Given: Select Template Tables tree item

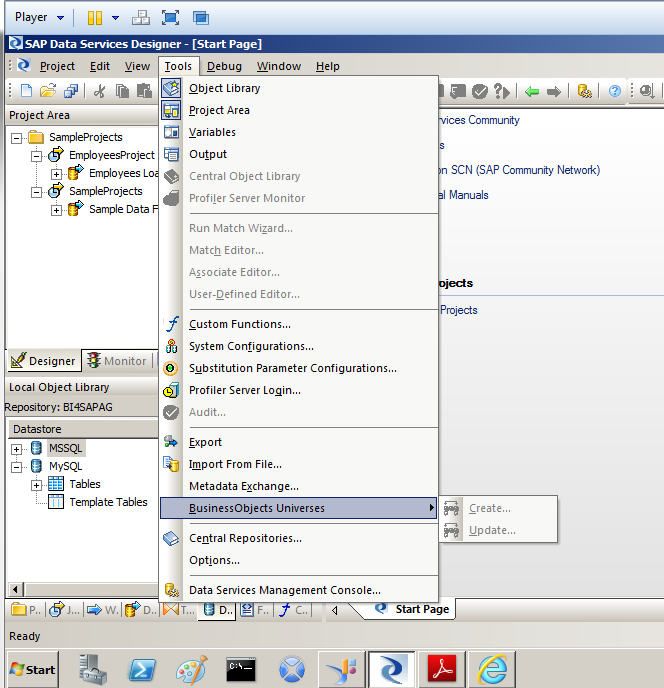Looking at the screenshot, I should pos(108,502).
